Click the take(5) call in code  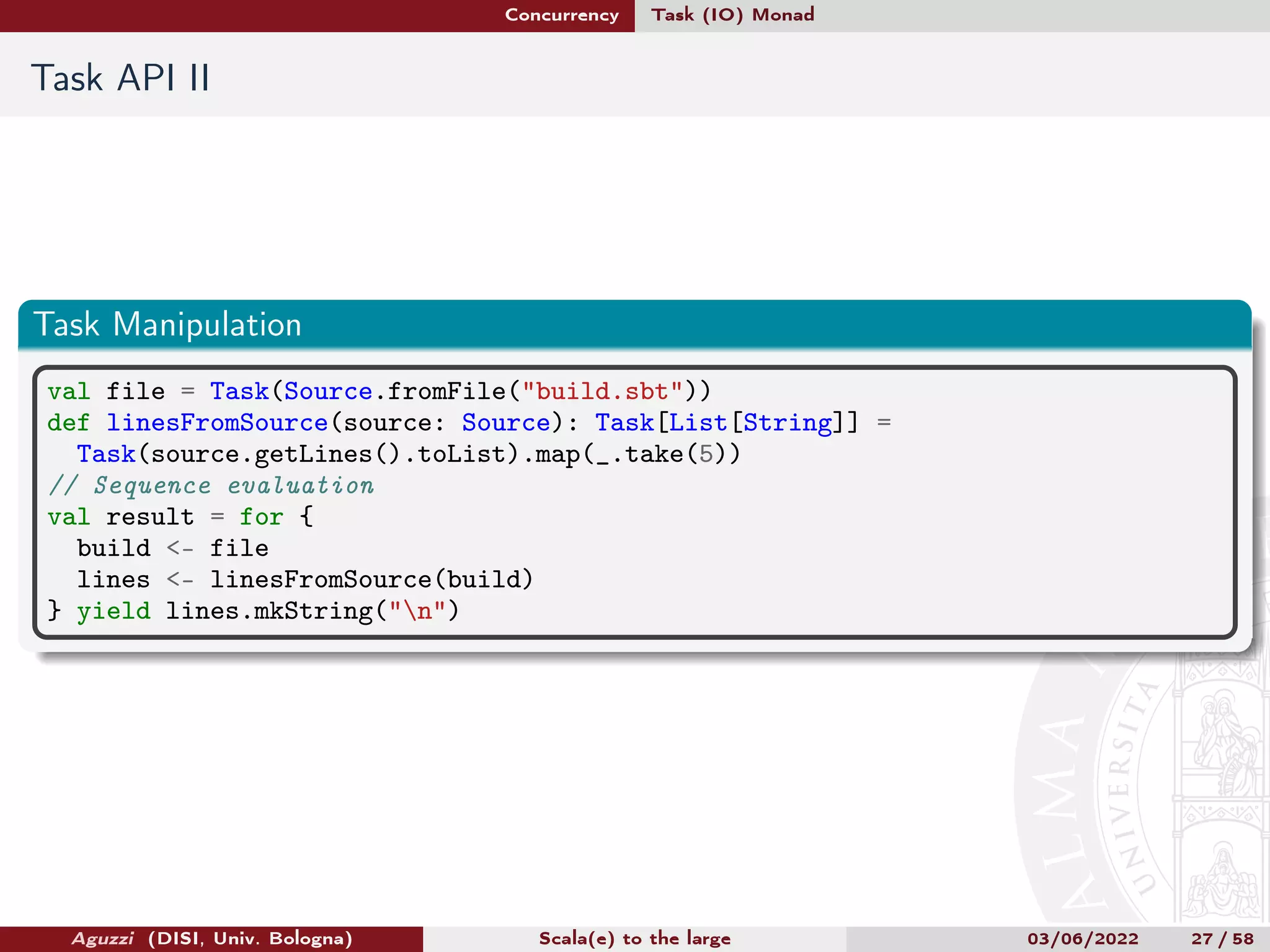[675, 454]
